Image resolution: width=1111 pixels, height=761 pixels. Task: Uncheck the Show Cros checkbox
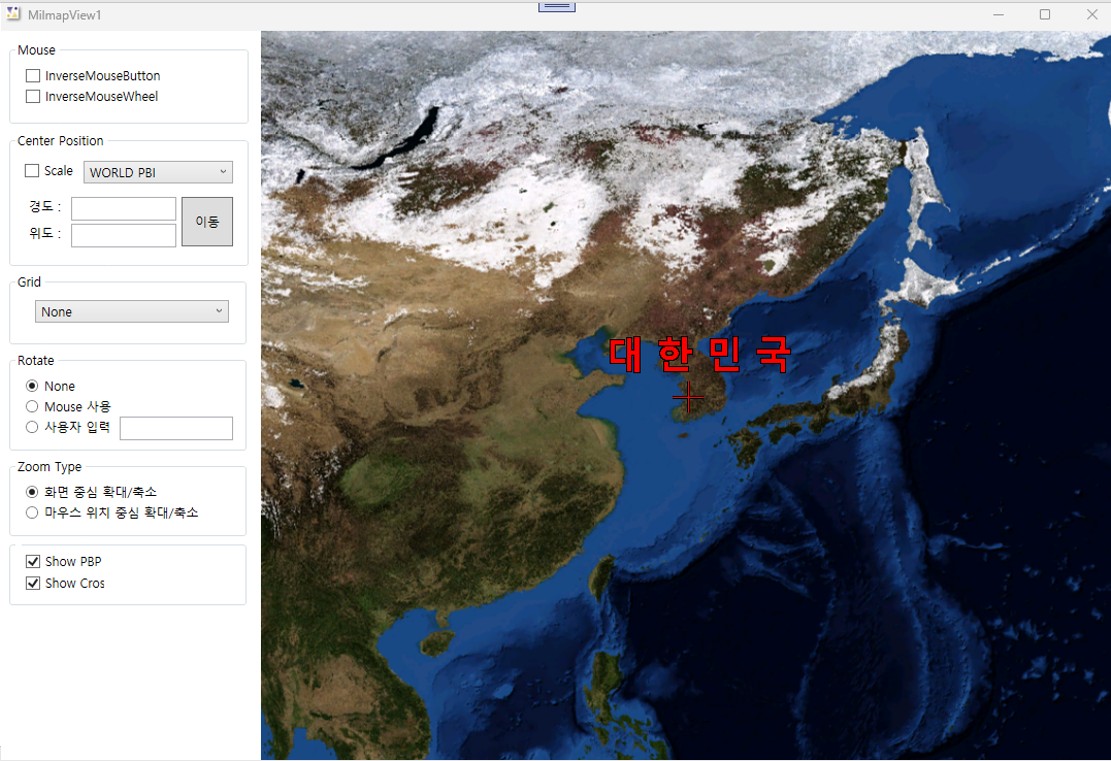pyautogui.click(x=33, y=583)
